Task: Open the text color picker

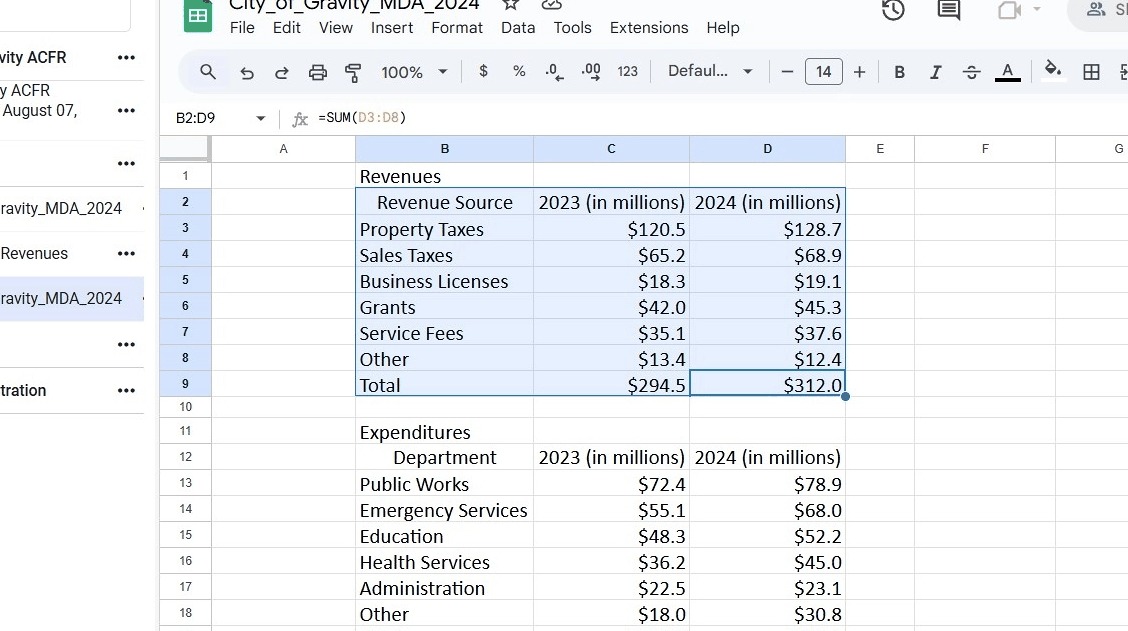Action: click(1007, 72)
